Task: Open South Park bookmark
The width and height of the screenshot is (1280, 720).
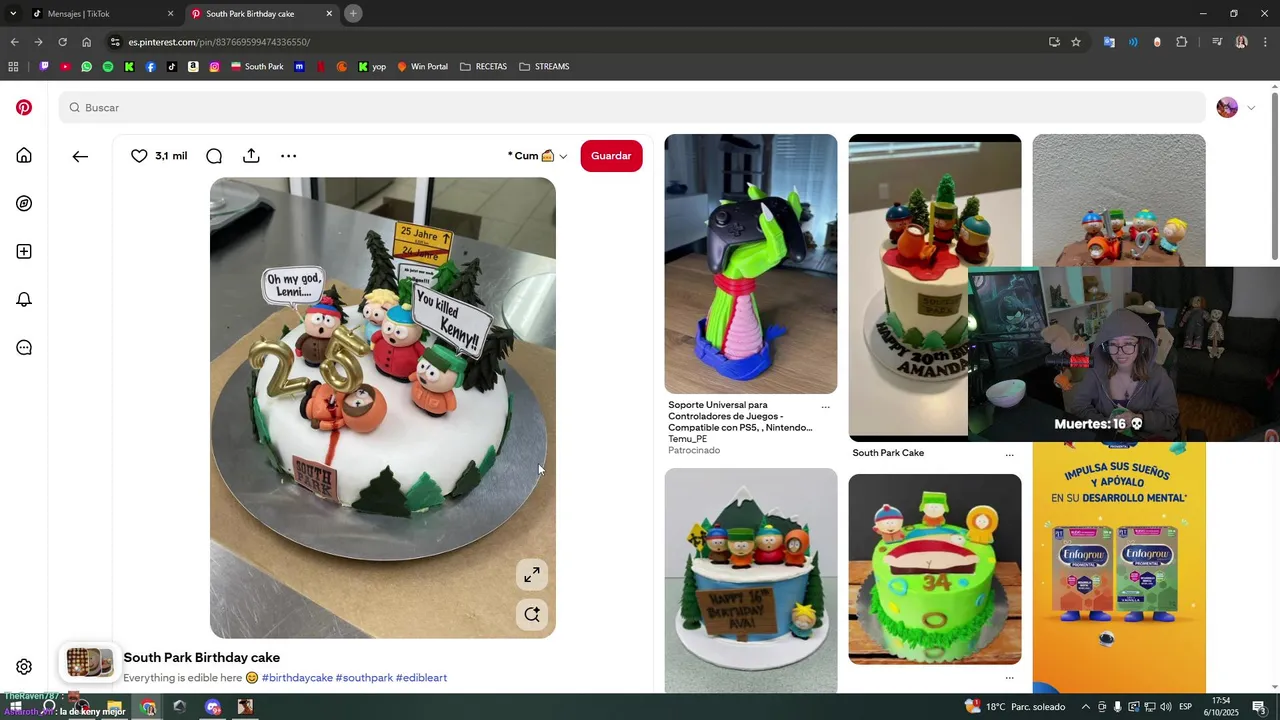Action: click(257, 67)
